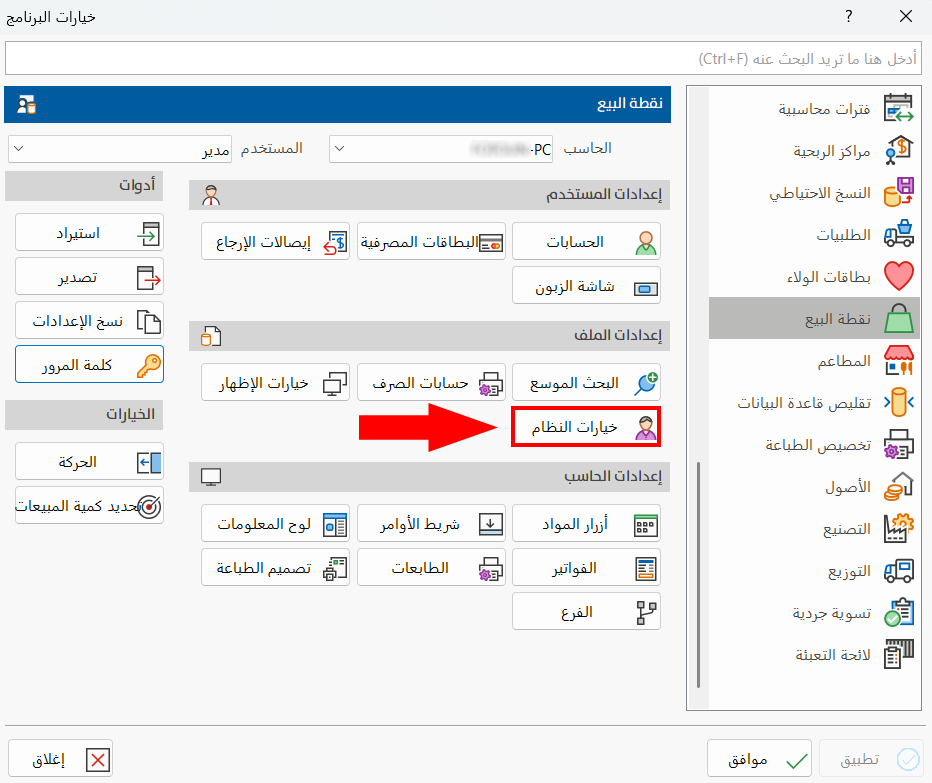Click the موافق confirmation button

tap(759, 758)
